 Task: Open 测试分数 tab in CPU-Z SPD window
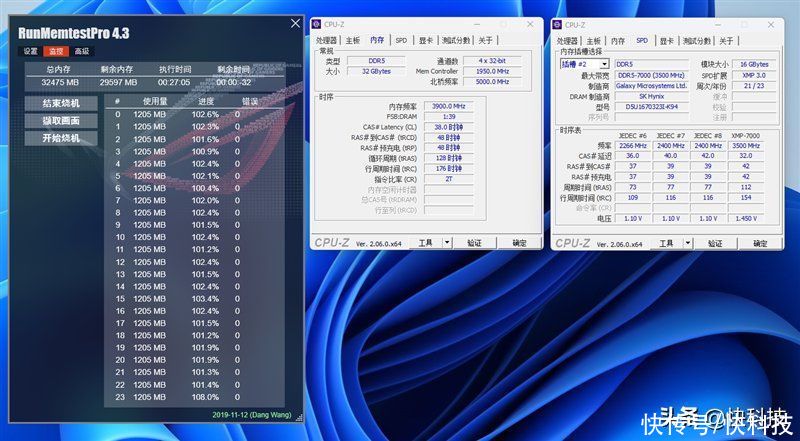(697, 41)
